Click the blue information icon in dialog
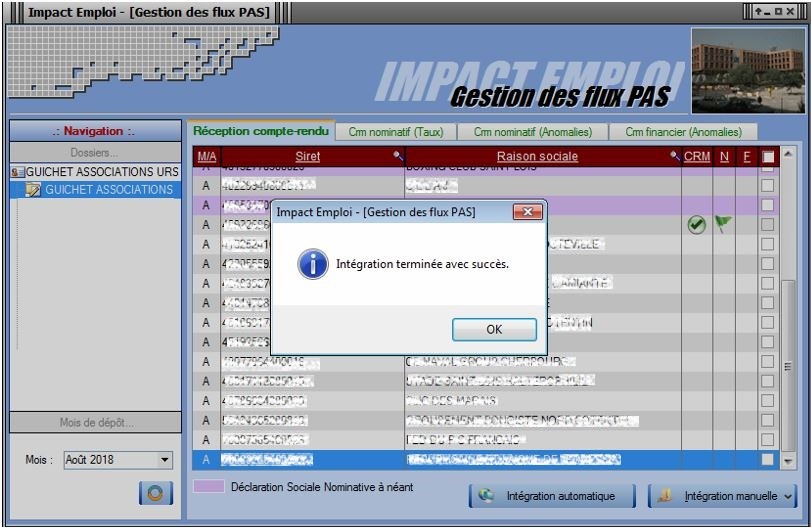Viewport: 811px width, 528px height. coord(313,264)
